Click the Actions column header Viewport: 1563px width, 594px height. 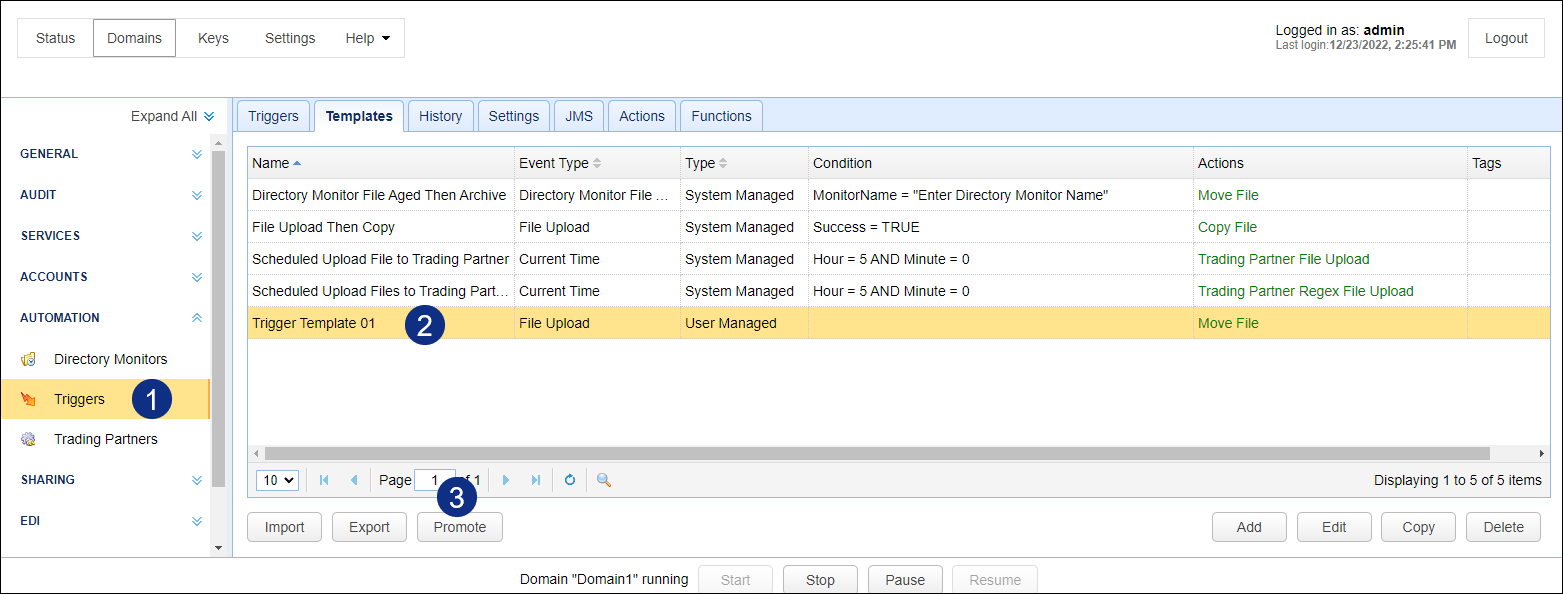[x=1330, y=163]
